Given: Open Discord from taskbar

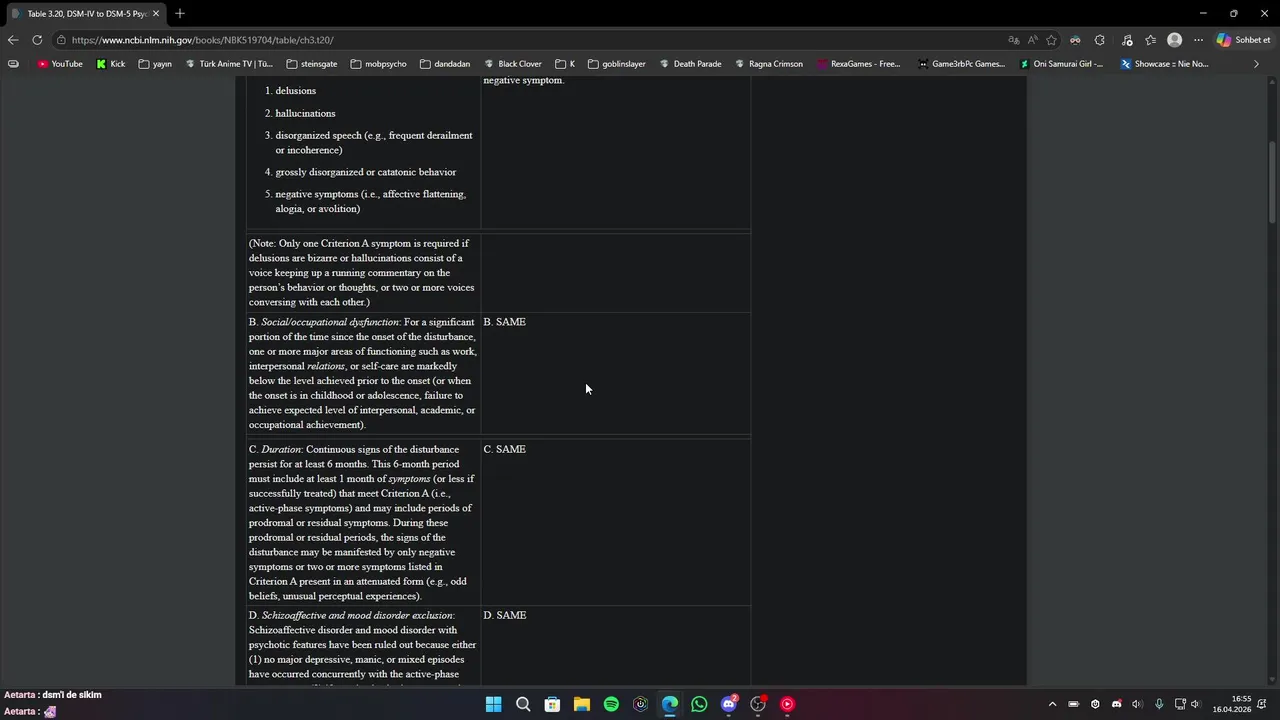Looking at the screenshot, I should (729, 704).
